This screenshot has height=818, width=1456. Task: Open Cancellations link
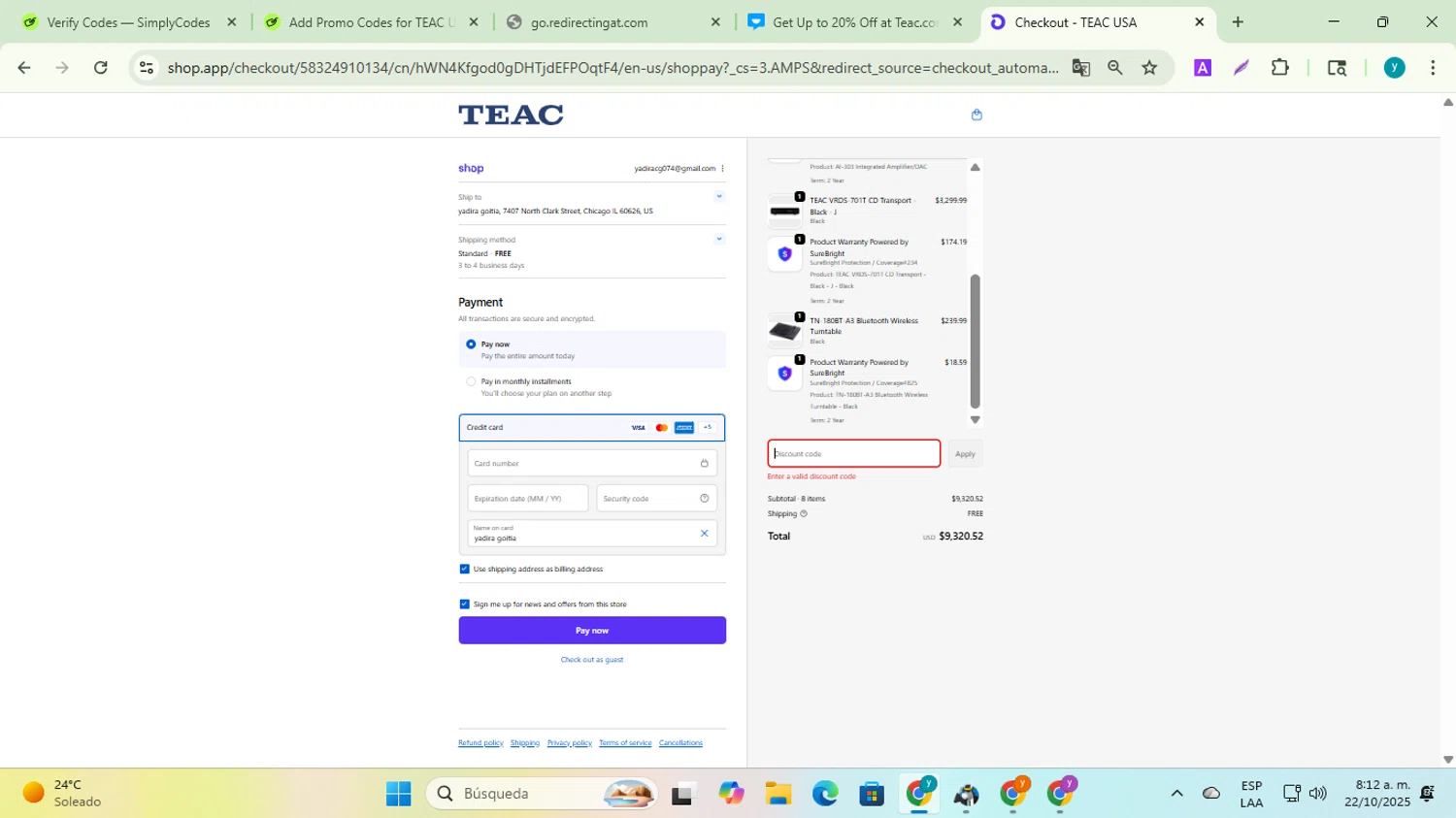[x=680, y=743]
